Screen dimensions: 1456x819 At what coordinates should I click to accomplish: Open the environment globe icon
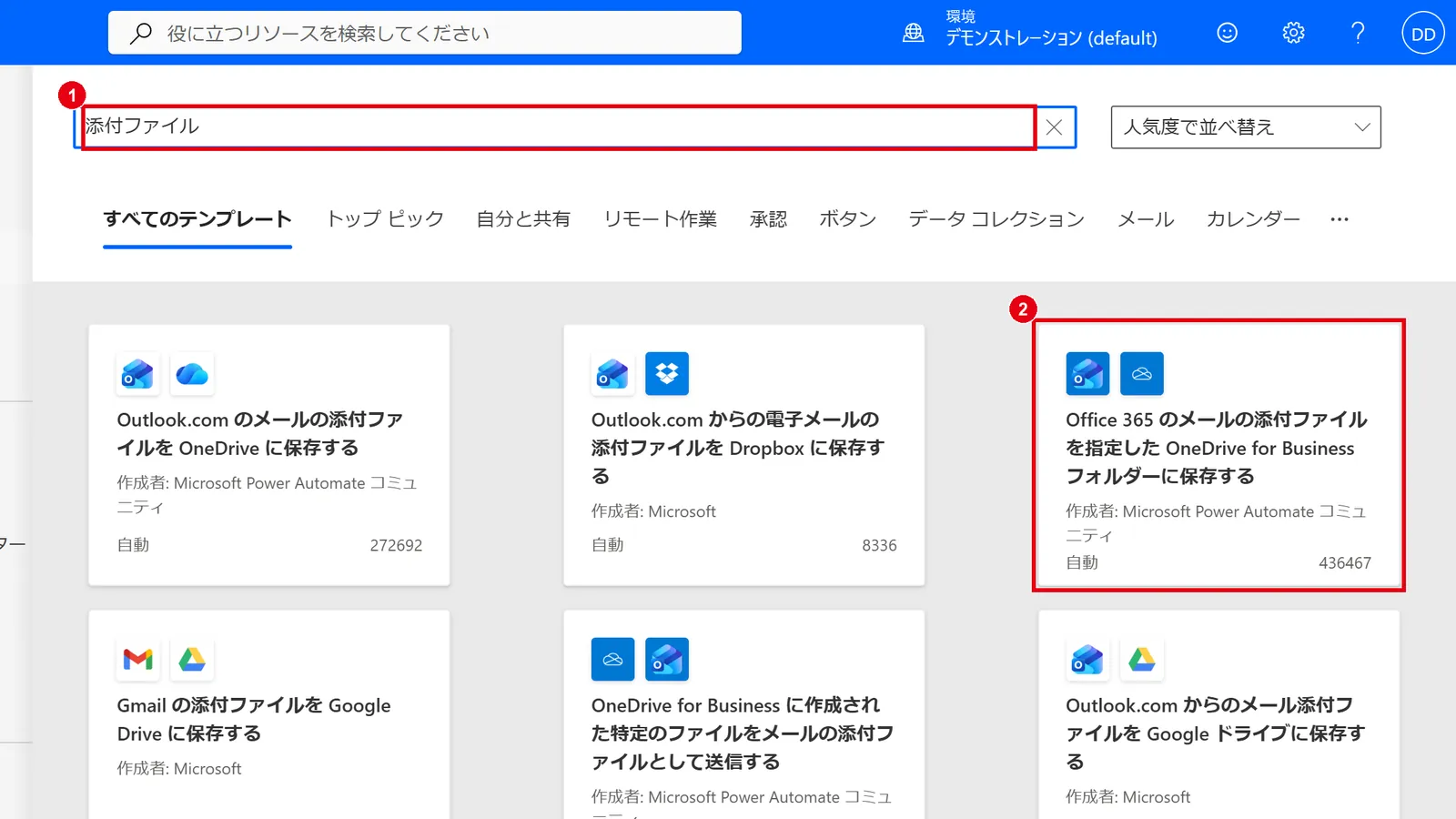pos(913,34)
